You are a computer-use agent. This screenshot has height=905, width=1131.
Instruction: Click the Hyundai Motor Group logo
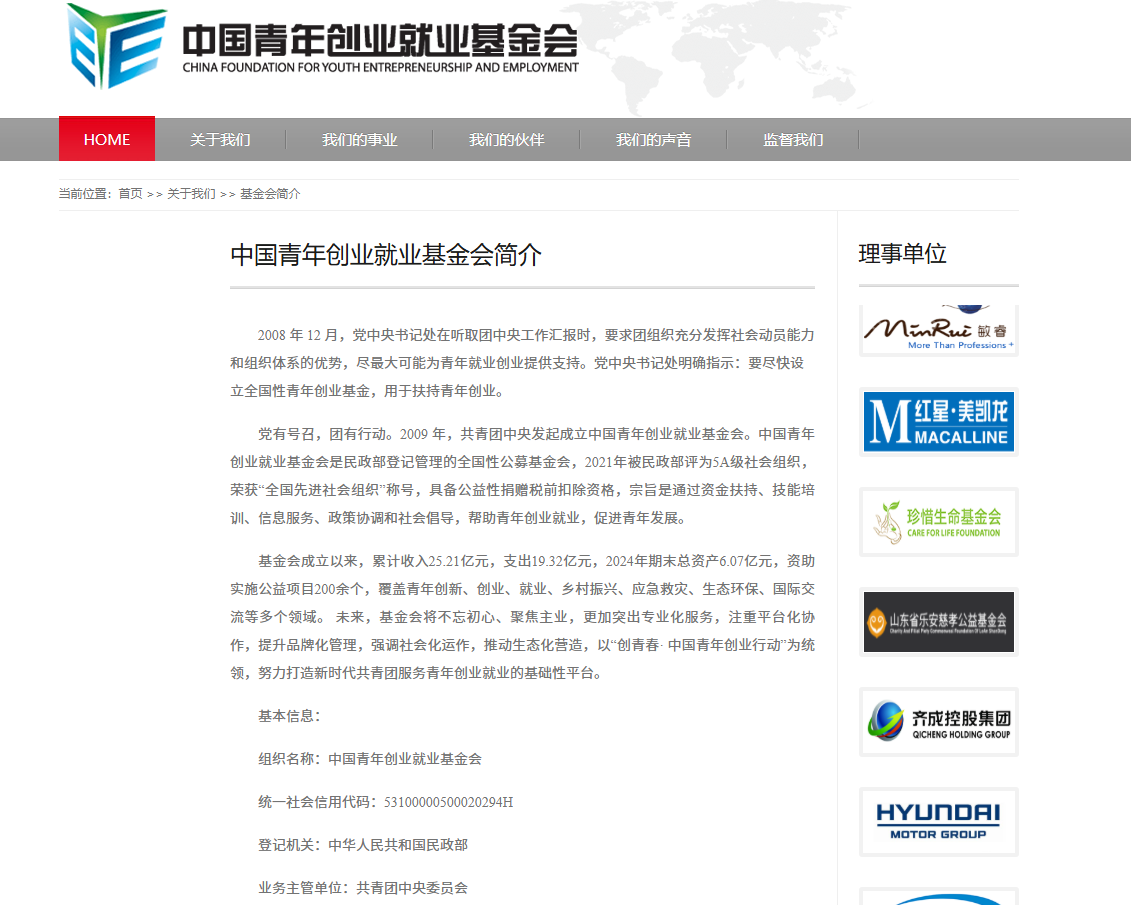point(938,821)
